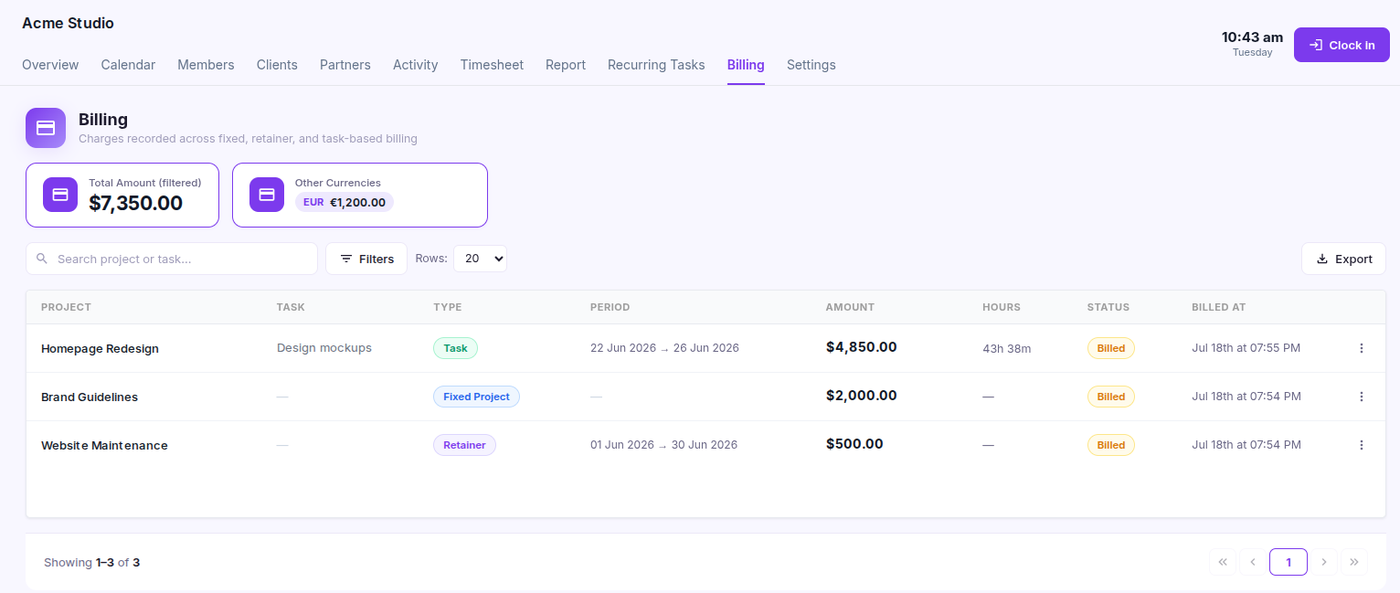Click the Website Maintenance project name

click(104, 445)
